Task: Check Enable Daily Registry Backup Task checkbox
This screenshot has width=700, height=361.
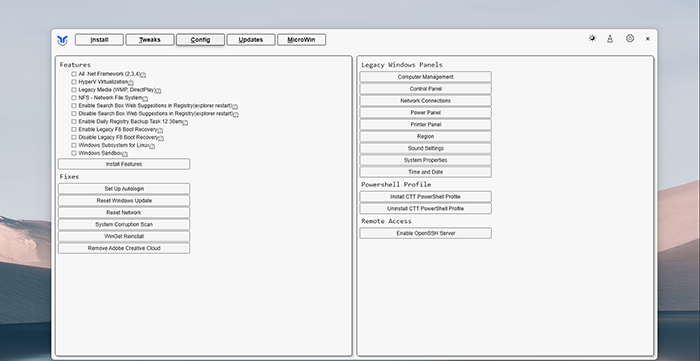Action: [74, 121]
